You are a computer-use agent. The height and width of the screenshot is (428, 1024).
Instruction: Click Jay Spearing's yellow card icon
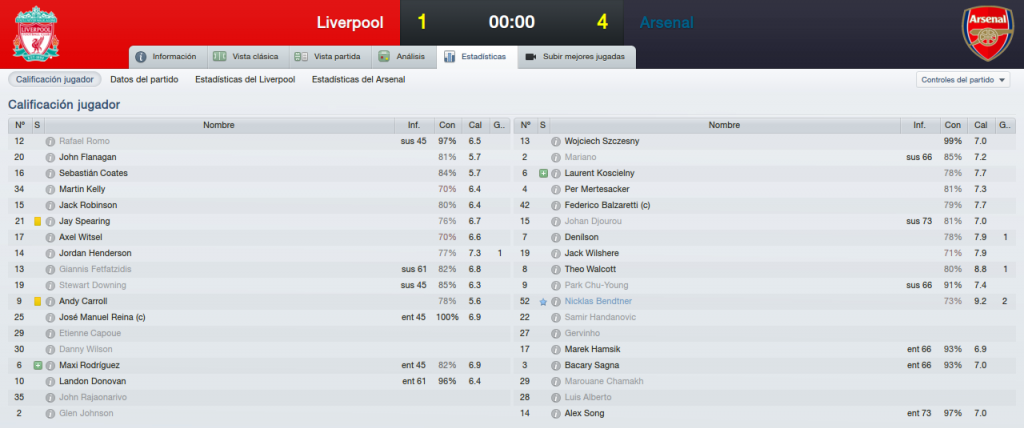click(x=37, y=222)
